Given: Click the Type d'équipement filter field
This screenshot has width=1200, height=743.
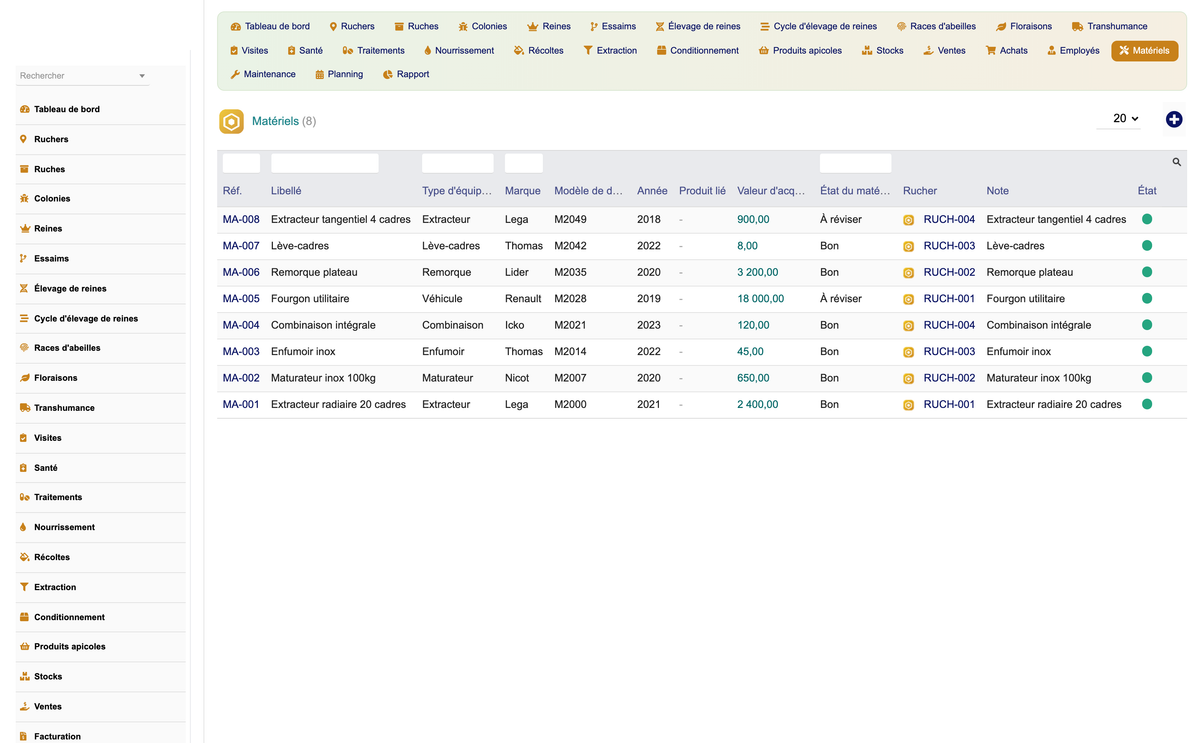Looking at the screenshot, I should pyautogui.click(x=458, y=163).
